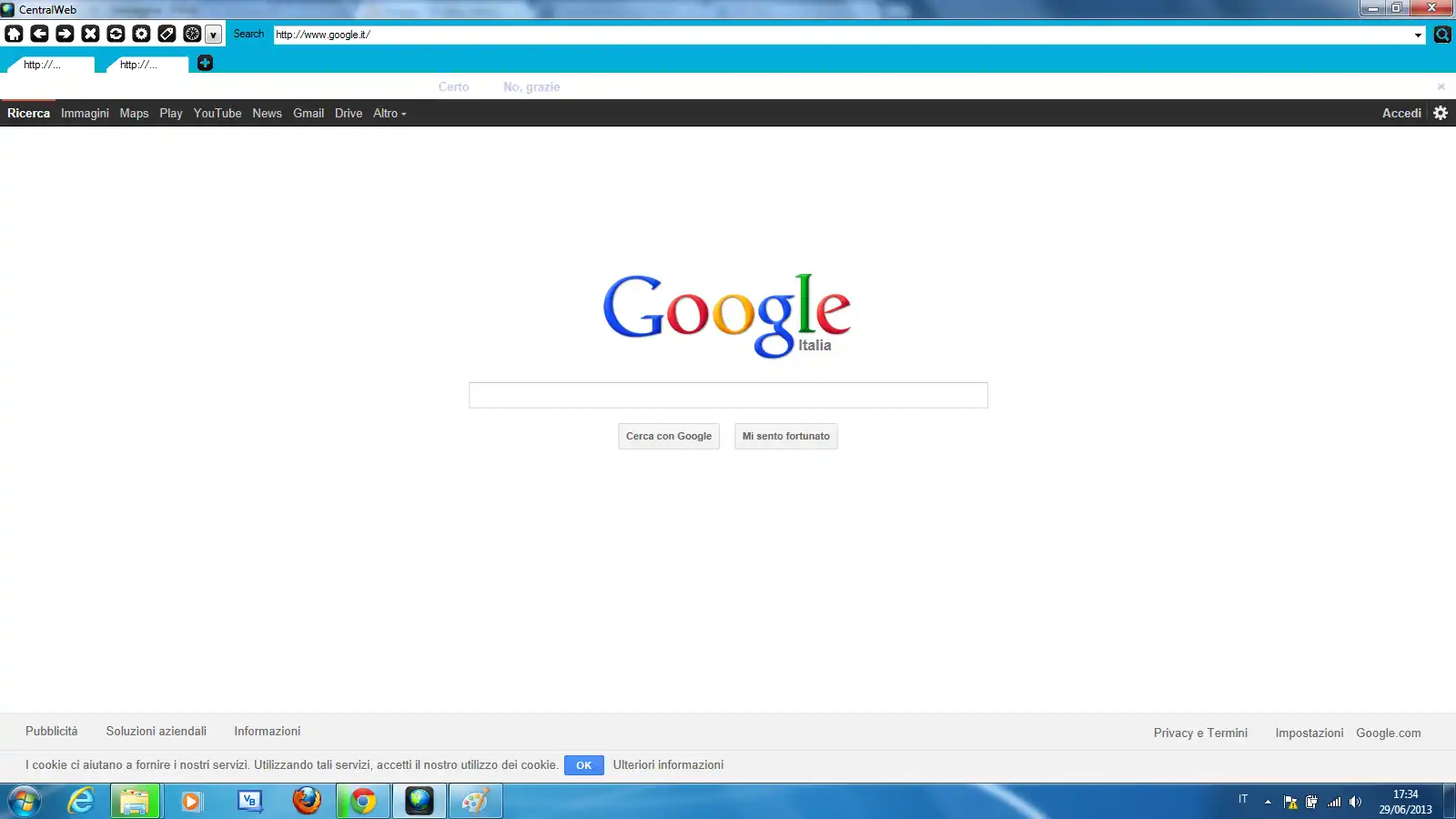
Task: Open the network signal tray icon
Action: [x=1334, y=802]
